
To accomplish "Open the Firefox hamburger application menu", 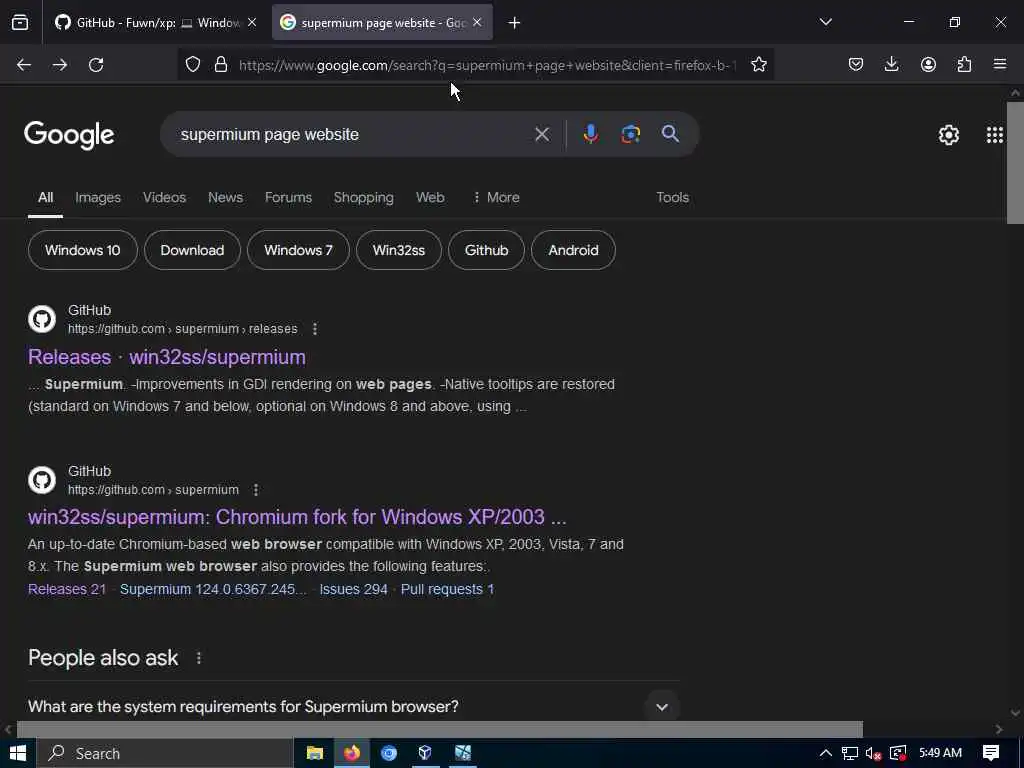I will point(1000,65).
